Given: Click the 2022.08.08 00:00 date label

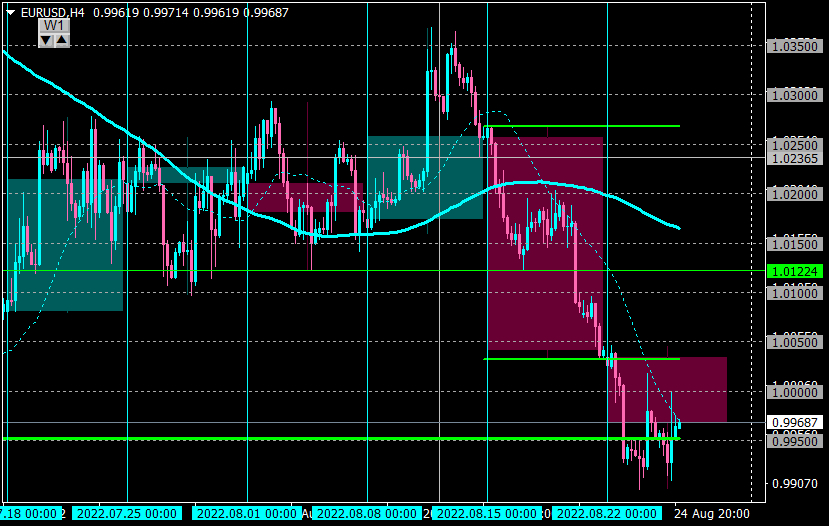Looking at the screenshot, I should [x=366, y=513].
